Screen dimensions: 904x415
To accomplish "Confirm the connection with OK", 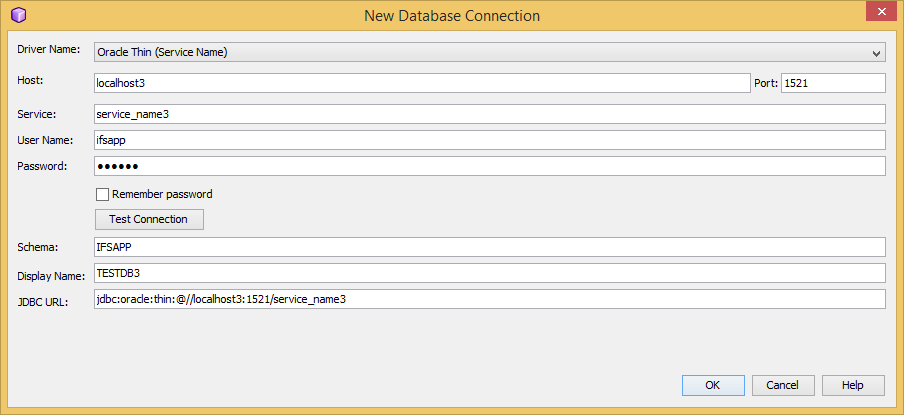I will 713,385.
